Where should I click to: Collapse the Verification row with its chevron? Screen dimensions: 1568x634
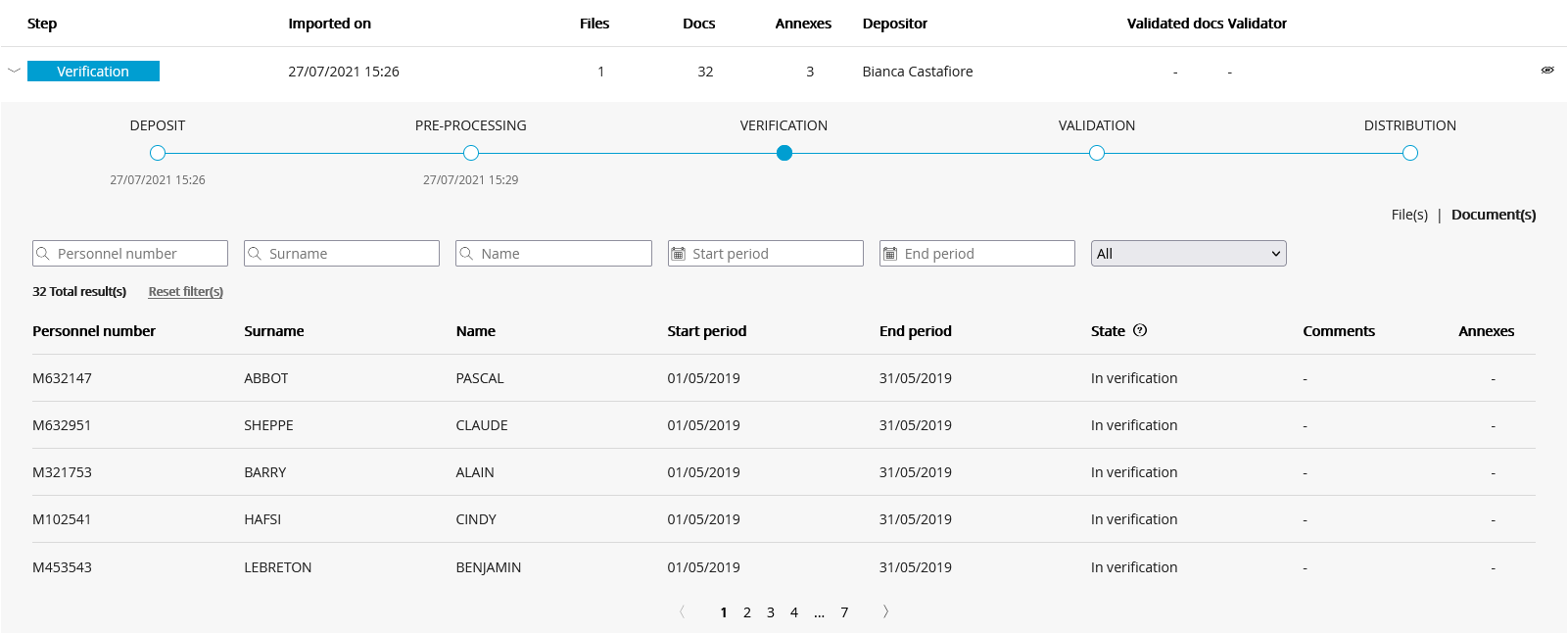pyautogui.click(x=14, y=71)
